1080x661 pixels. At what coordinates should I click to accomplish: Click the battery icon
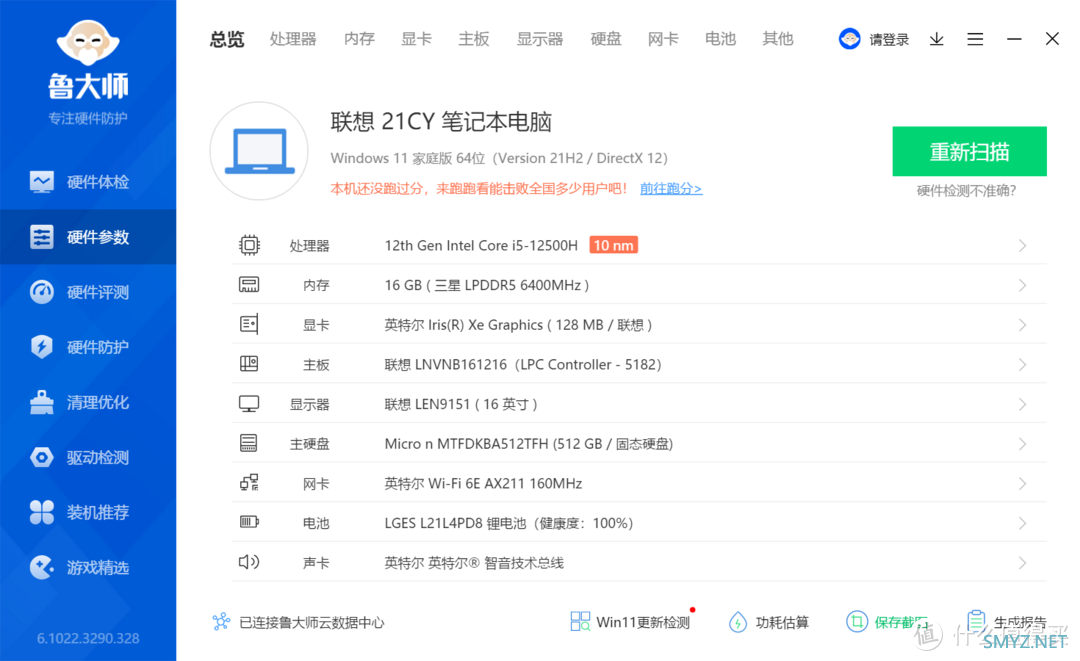(x=249, y=522)
